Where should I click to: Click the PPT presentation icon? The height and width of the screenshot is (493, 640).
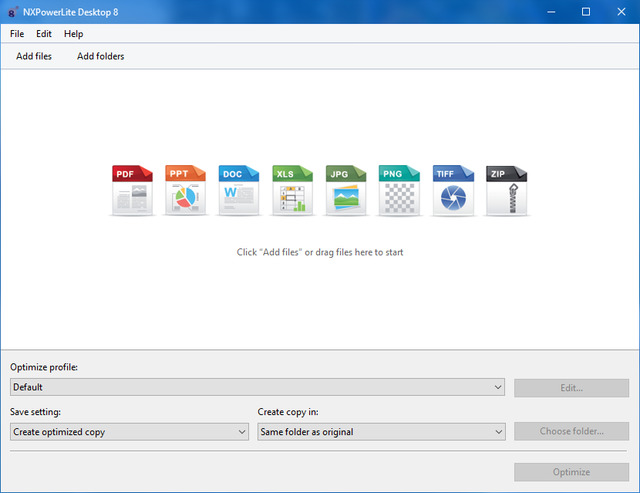point(185,191)
